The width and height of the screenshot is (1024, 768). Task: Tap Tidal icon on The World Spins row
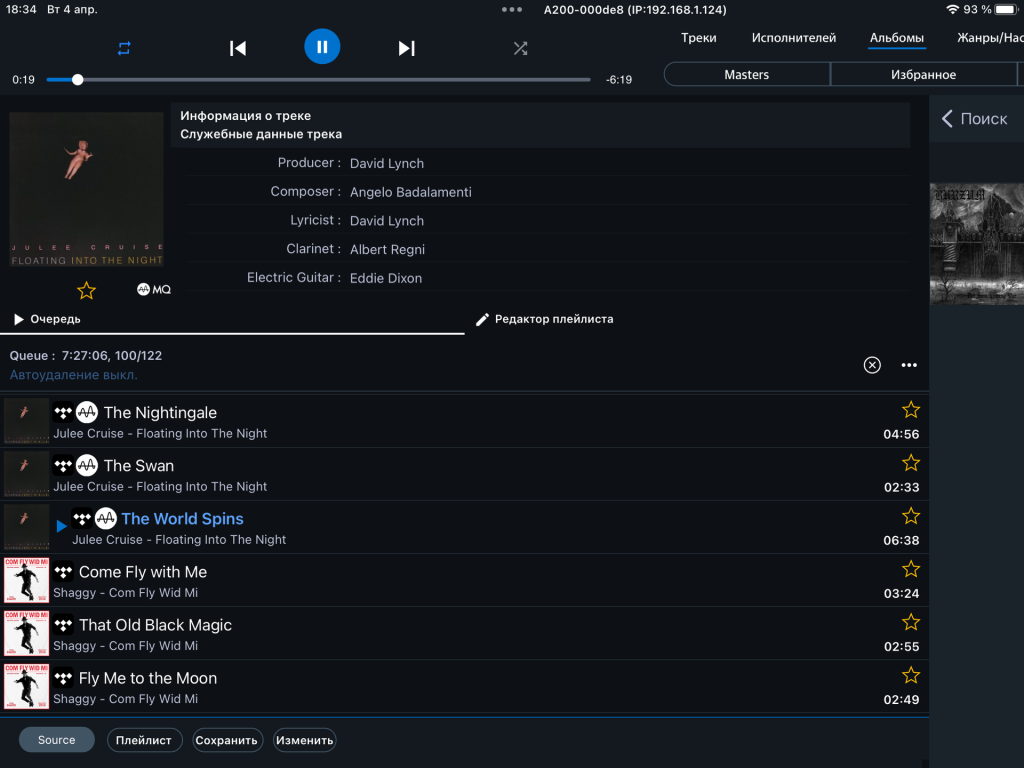tap(82, 519)
